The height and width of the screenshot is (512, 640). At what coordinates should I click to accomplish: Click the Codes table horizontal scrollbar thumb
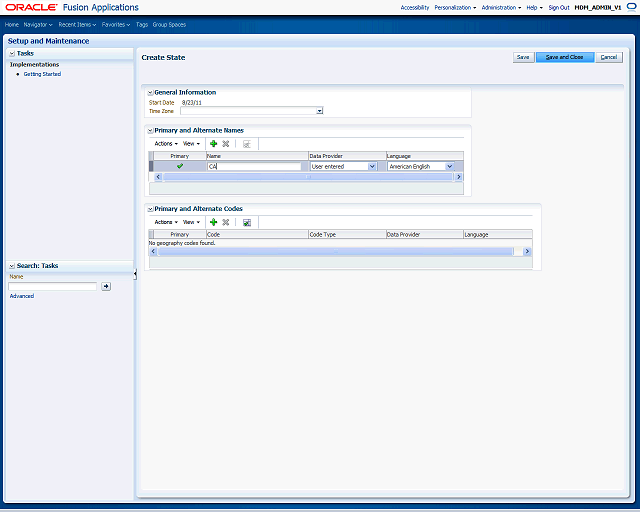(x=336, y=251)
